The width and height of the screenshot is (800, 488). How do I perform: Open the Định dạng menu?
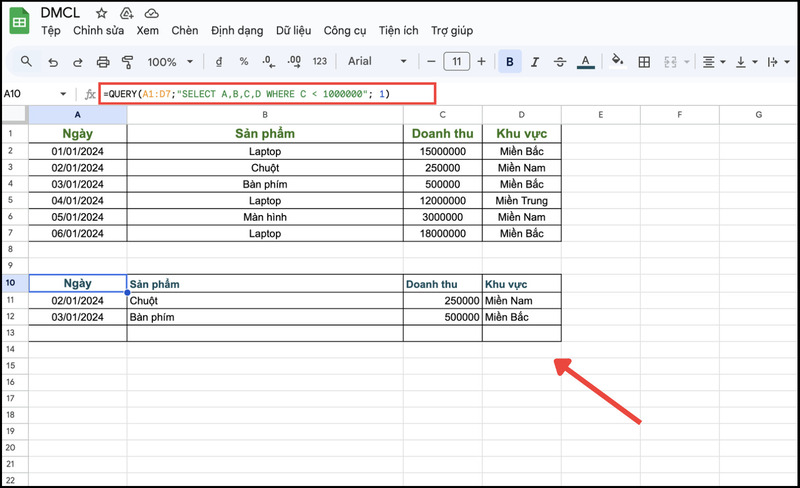point(236,31)
